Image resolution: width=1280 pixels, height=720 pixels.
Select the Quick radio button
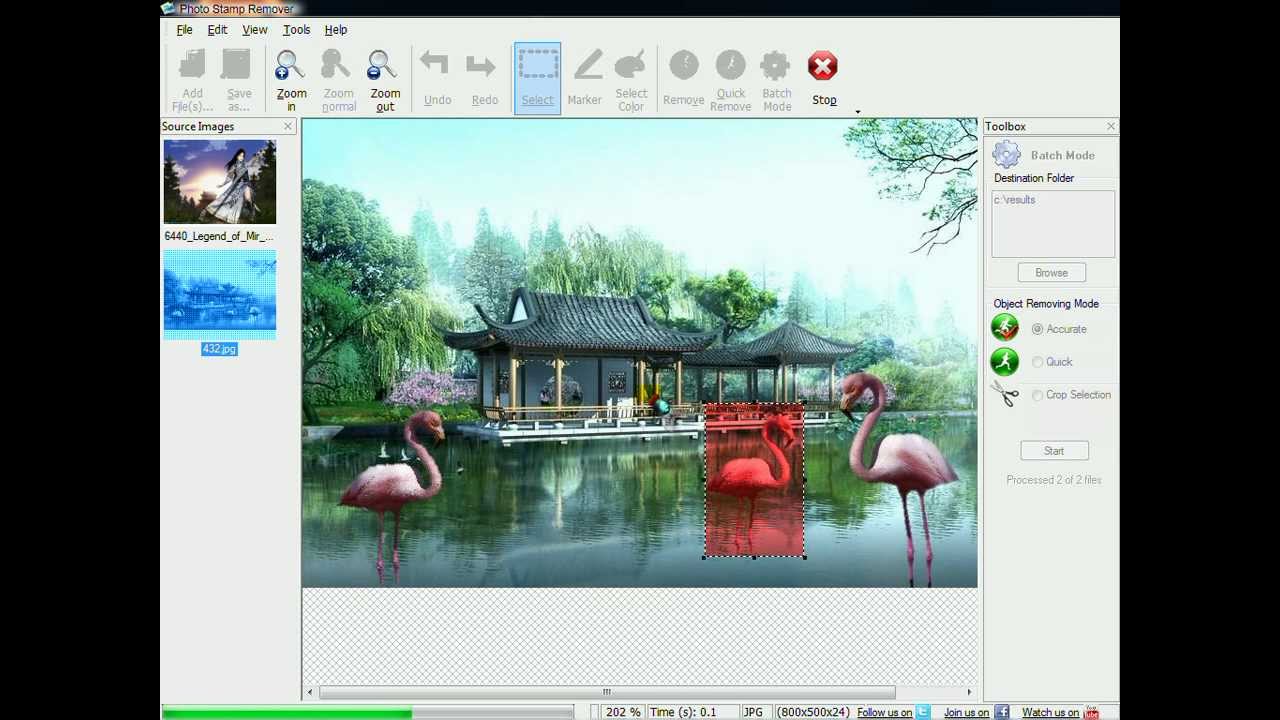(x=1037, y=362)
